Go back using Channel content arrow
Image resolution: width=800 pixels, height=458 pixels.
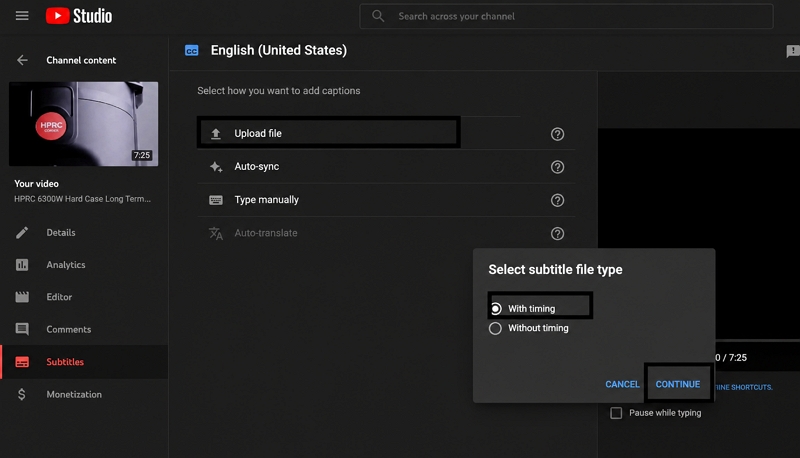22,60
